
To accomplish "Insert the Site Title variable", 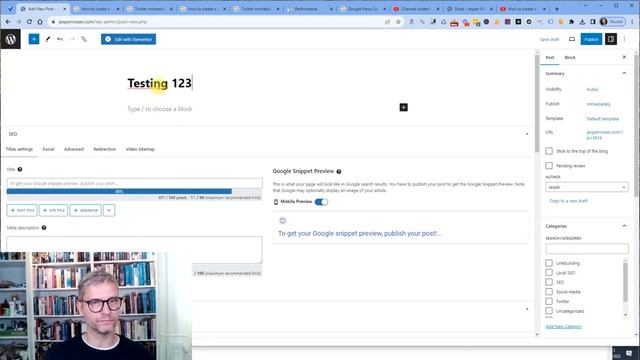I will click(53, 210).
